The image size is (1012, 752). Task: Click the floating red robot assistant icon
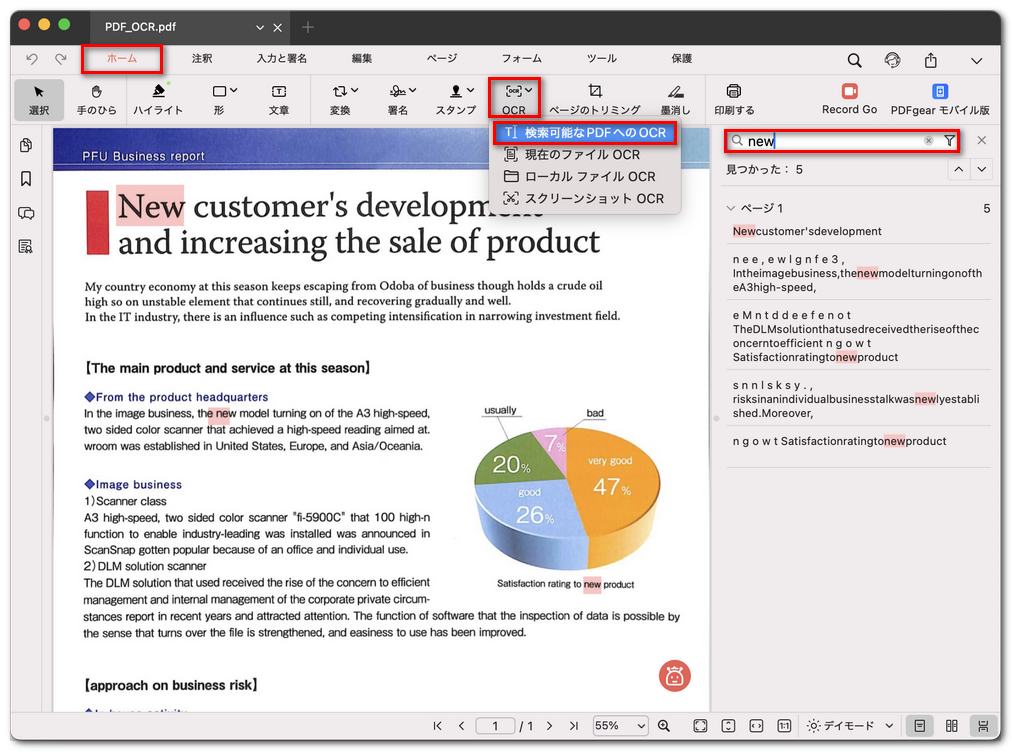pos(675,676)
